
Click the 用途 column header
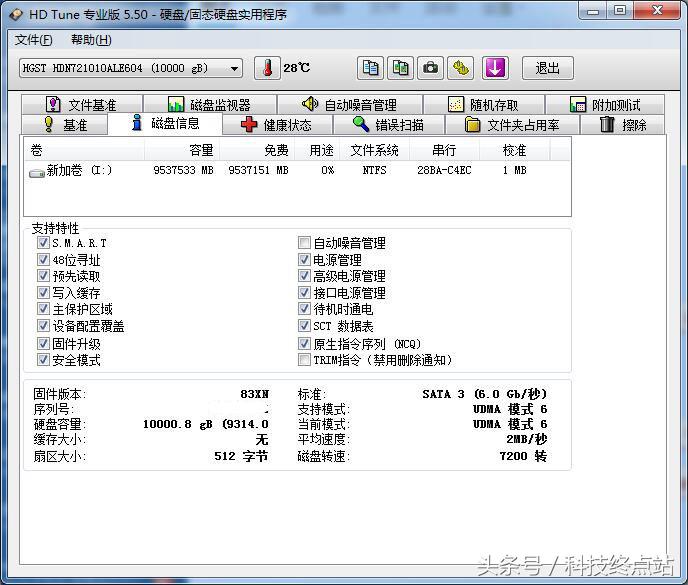(x=317, y=151)
